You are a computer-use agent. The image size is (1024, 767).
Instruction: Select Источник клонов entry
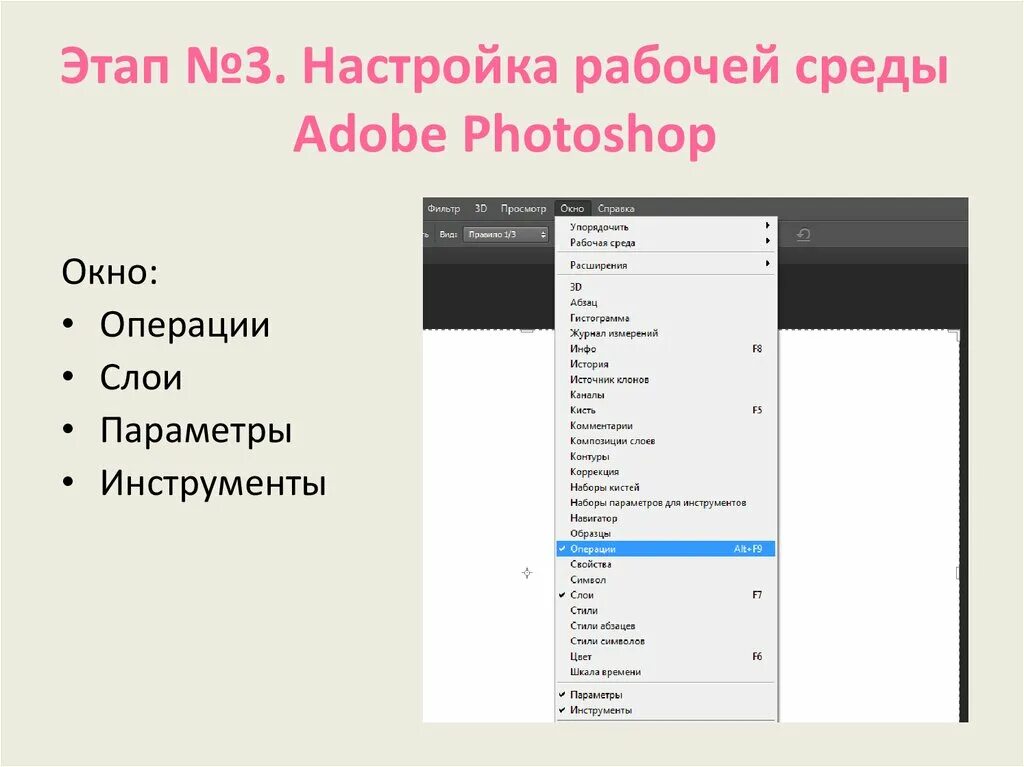coord(666,380)
